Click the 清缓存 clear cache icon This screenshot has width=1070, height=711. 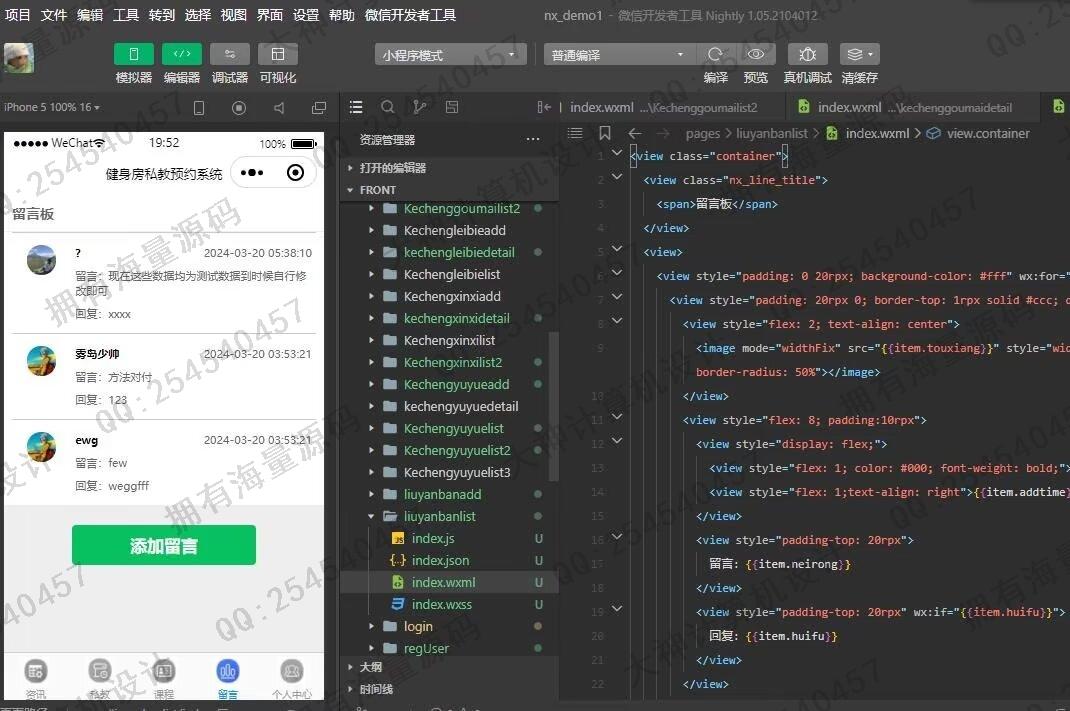[x=859, y=55]
